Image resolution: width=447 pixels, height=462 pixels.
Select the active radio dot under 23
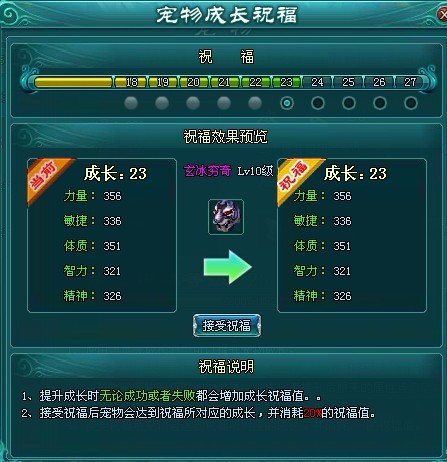(287, 103)
